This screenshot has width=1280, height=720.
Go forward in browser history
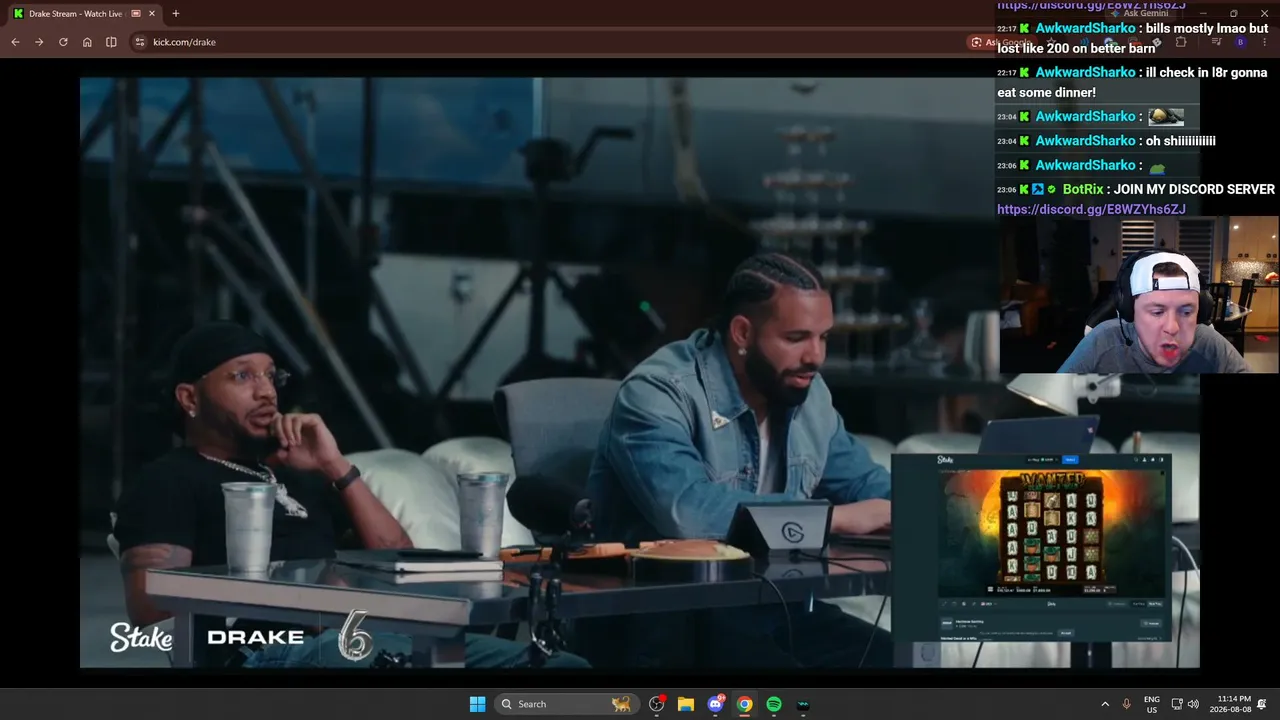click(39, 42)
